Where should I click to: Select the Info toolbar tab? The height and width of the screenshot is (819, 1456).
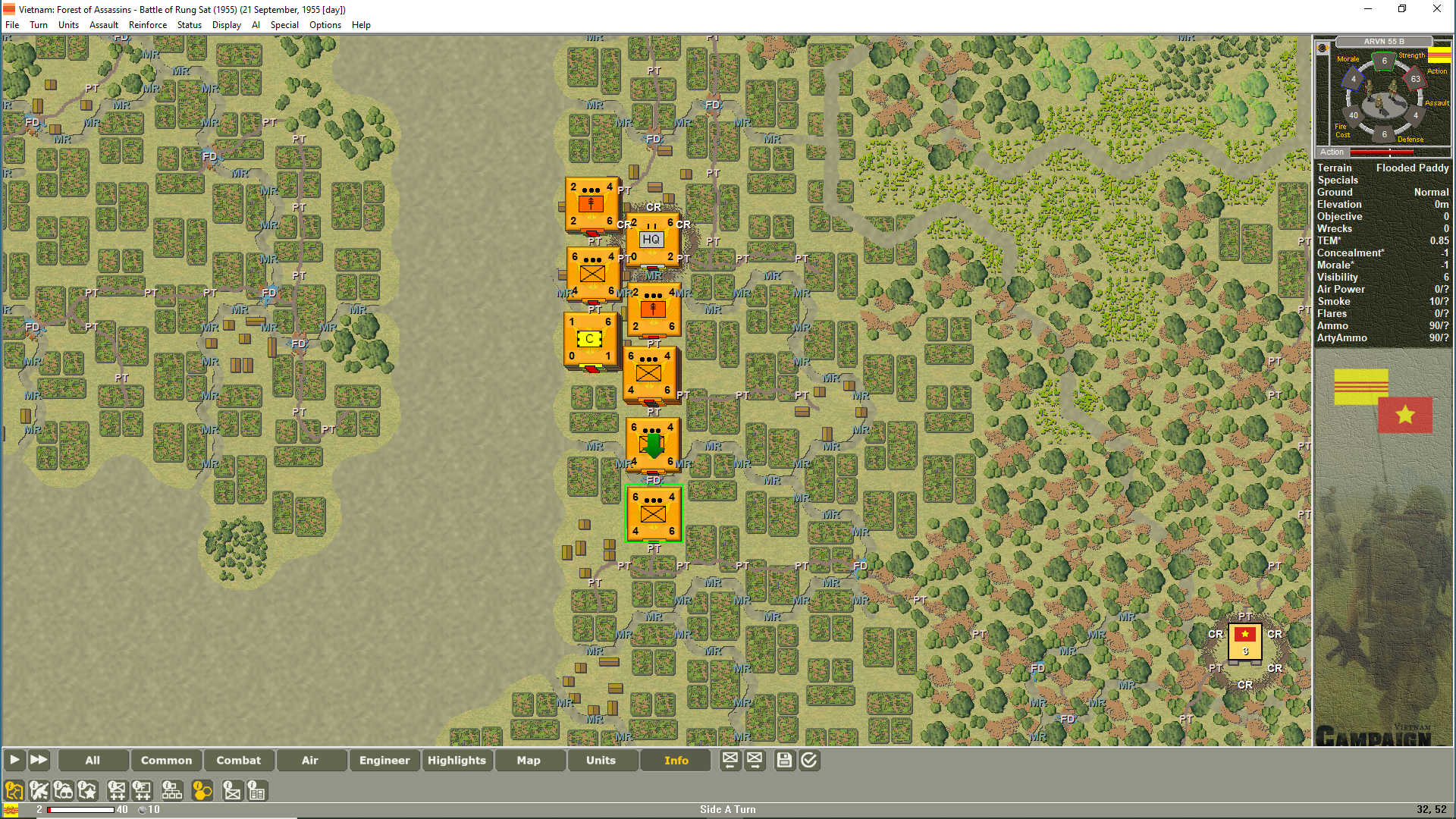tap(676, 760)
